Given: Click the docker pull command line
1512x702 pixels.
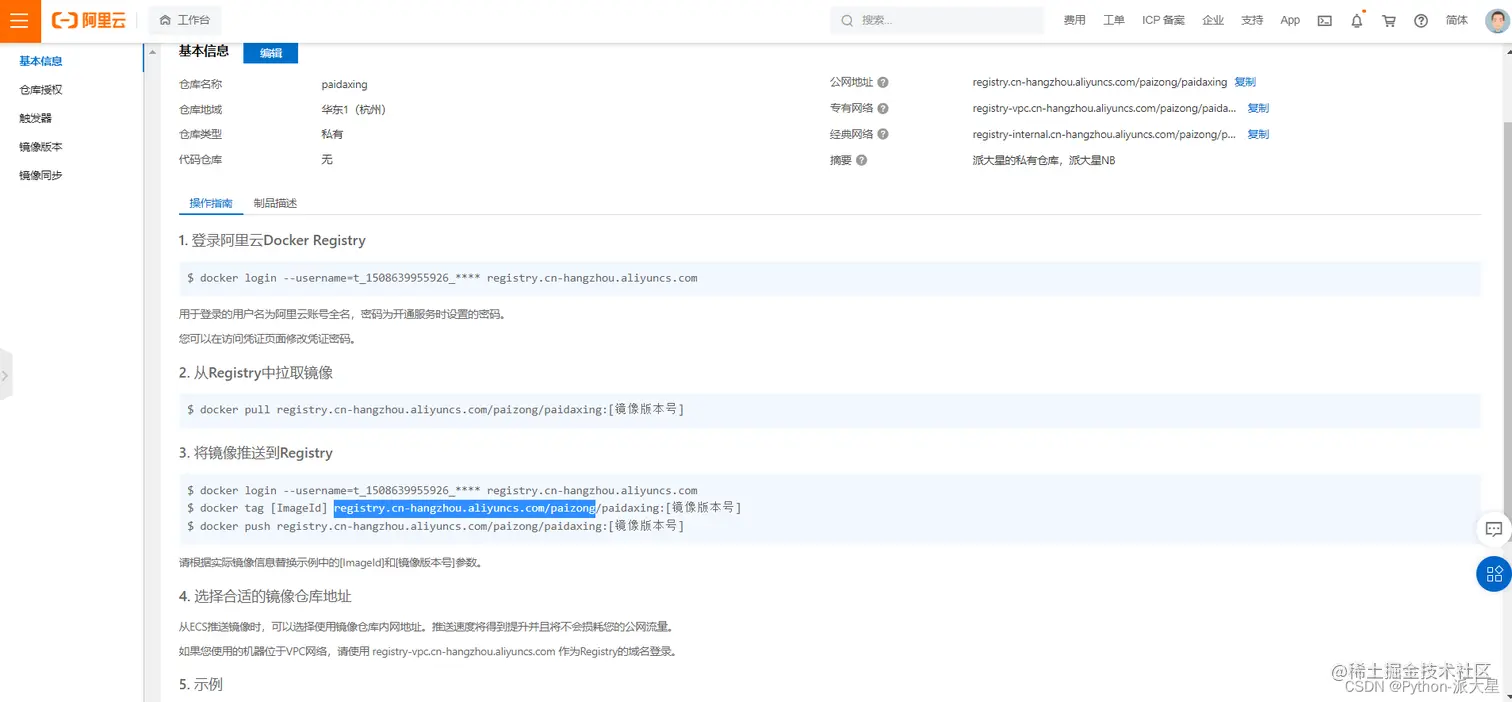Looking at the screenshot, I should pos(435,410).
